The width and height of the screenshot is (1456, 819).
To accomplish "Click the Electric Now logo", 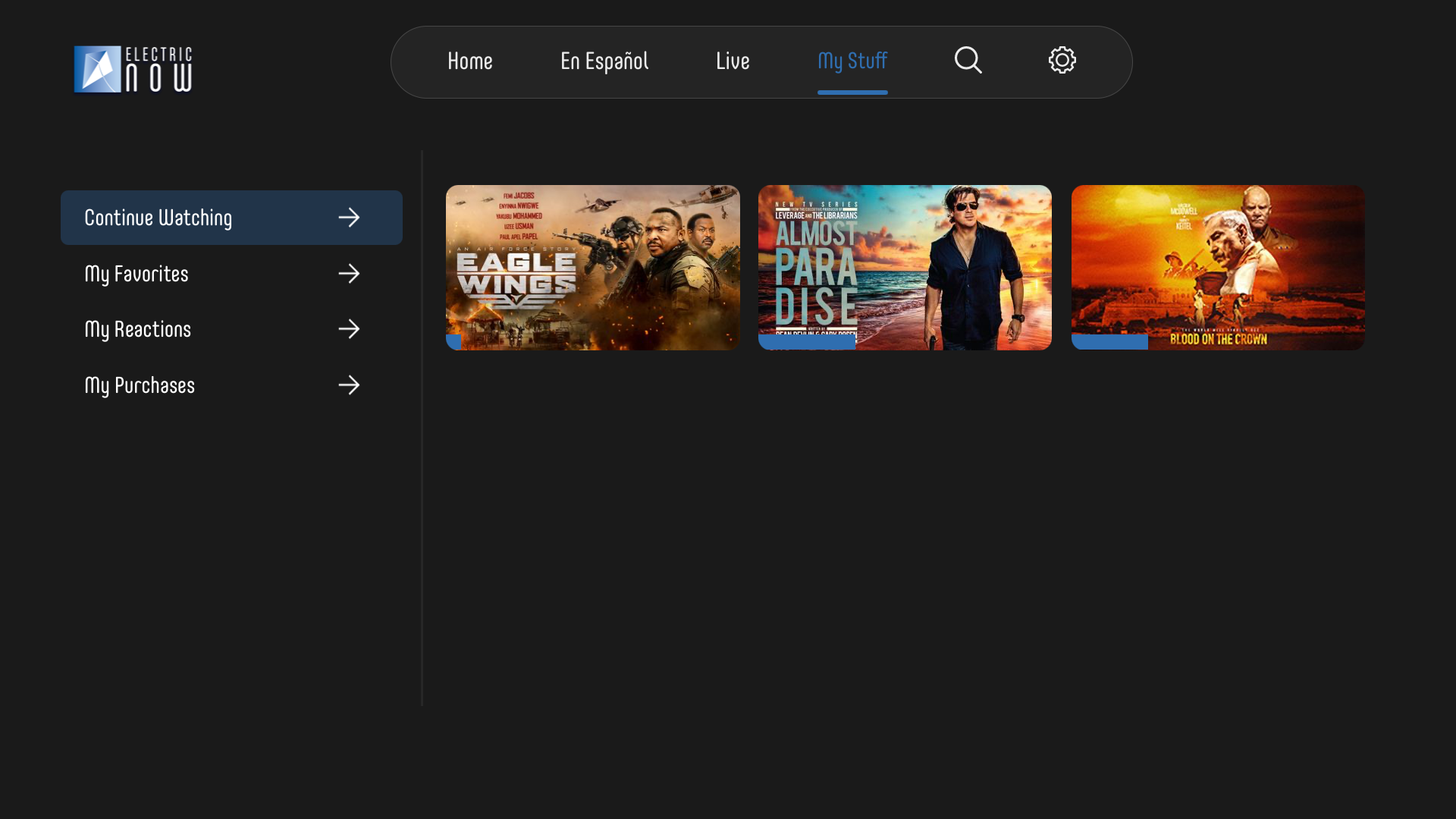I will tap(133, 69).
